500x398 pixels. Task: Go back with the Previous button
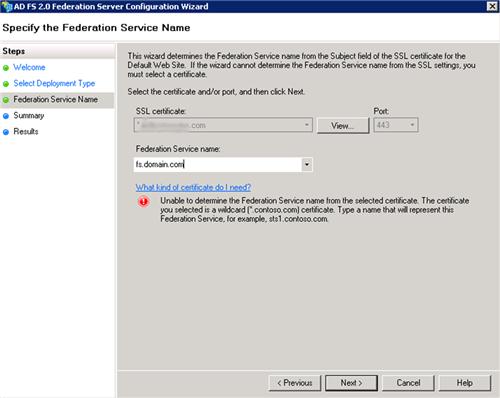[295, 383]
